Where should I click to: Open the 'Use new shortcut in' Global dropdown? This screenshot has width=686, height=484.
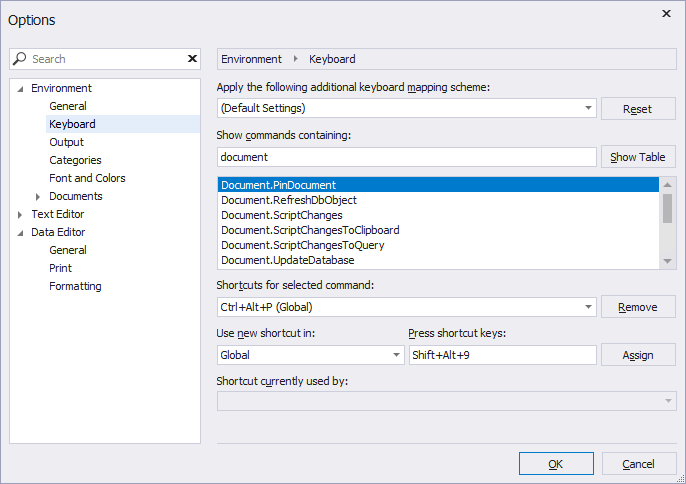396,355
